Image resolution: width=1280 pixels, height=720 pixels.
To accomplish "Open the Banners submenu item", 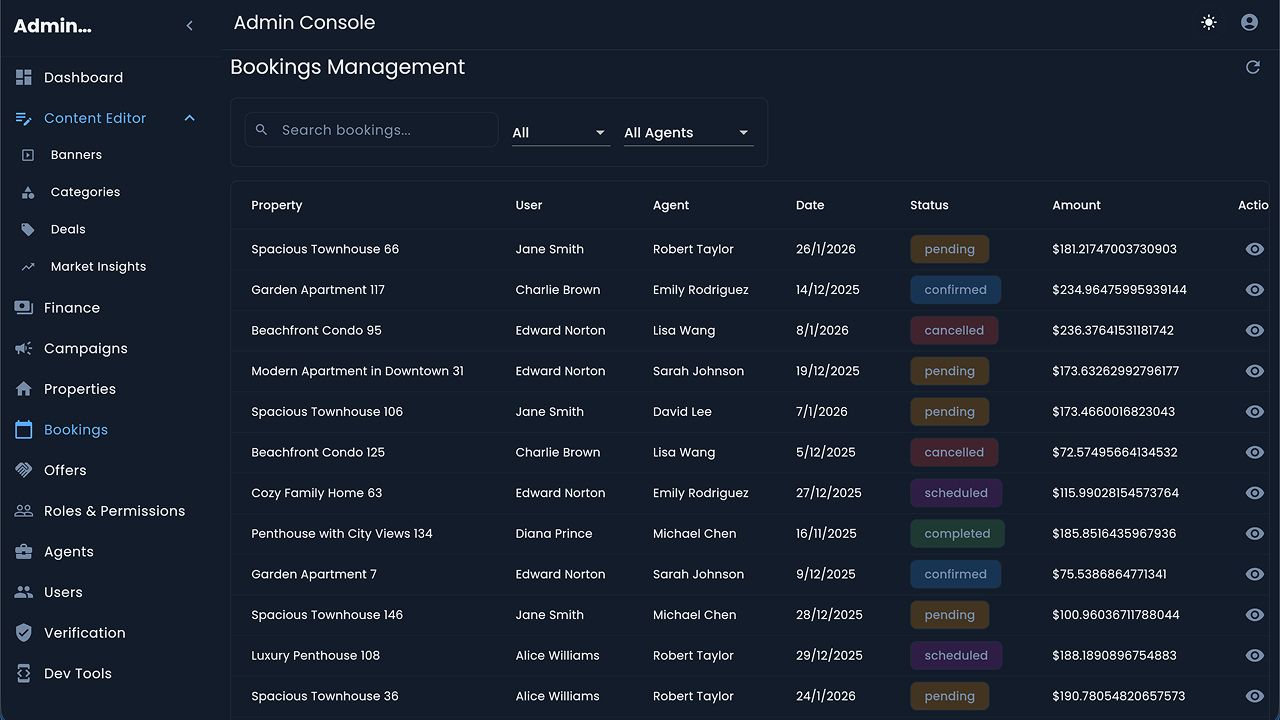I will pyautogui.click(x=76, y=155).
